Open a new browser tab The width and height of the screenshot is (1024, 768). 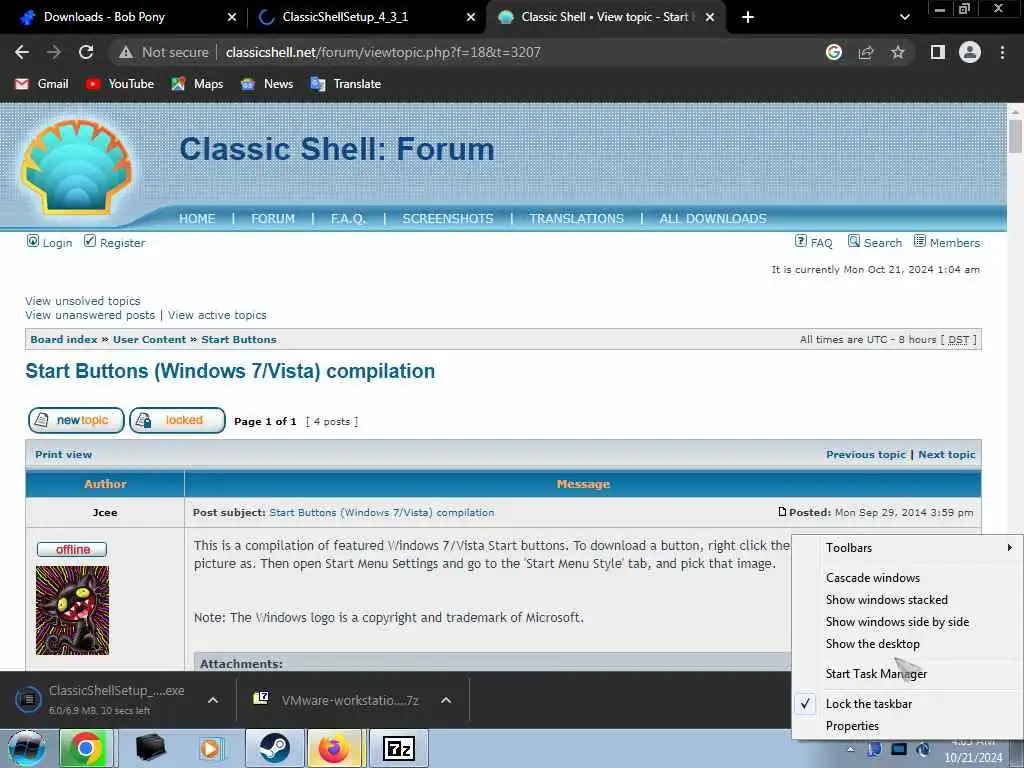(x=748, y=17)
